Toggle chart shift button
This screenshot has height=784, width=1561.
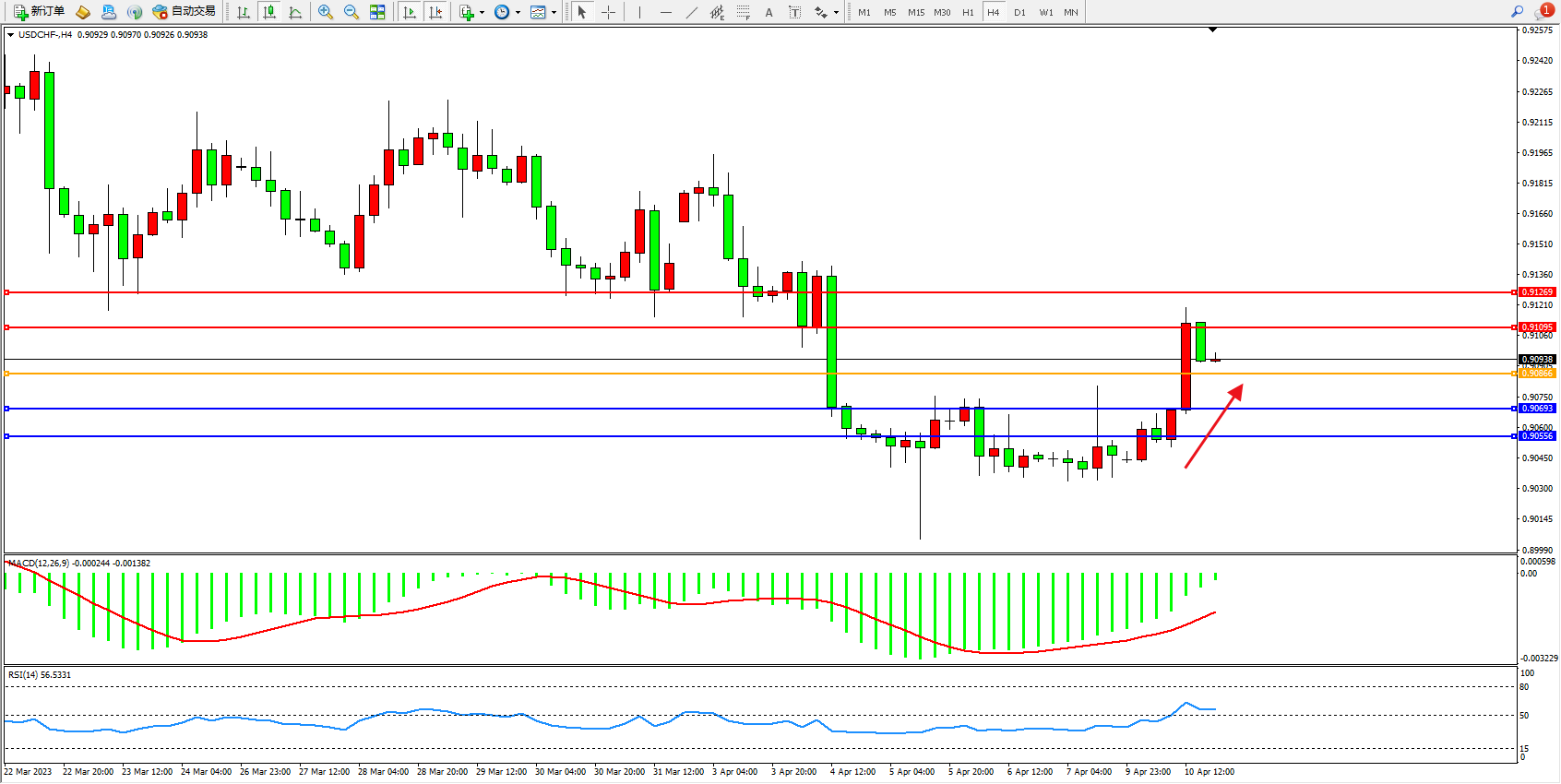pyautogui.click(x=435, y=12)
